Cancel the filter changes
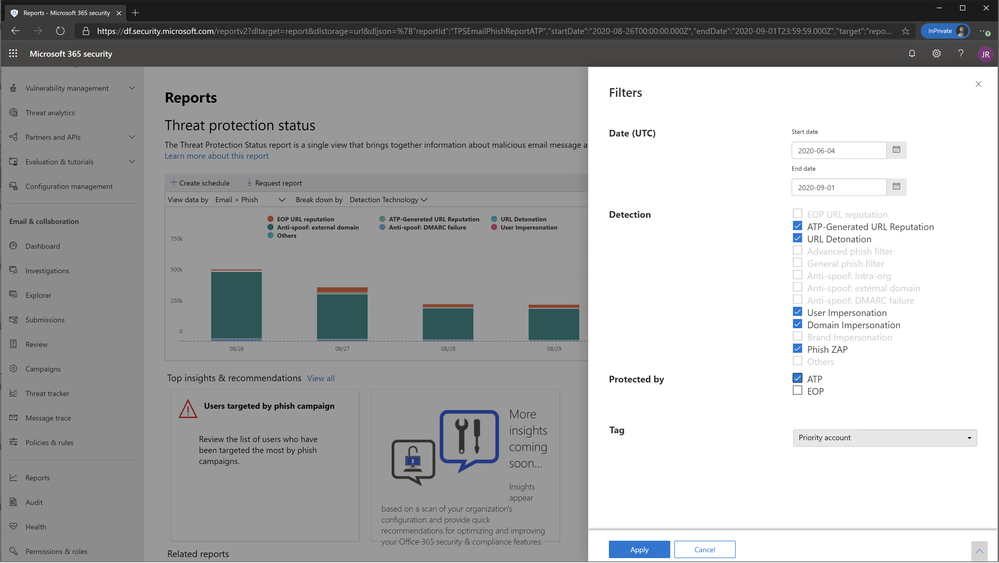The height and width of the screenshot is (563, 999). coord(705,549)
